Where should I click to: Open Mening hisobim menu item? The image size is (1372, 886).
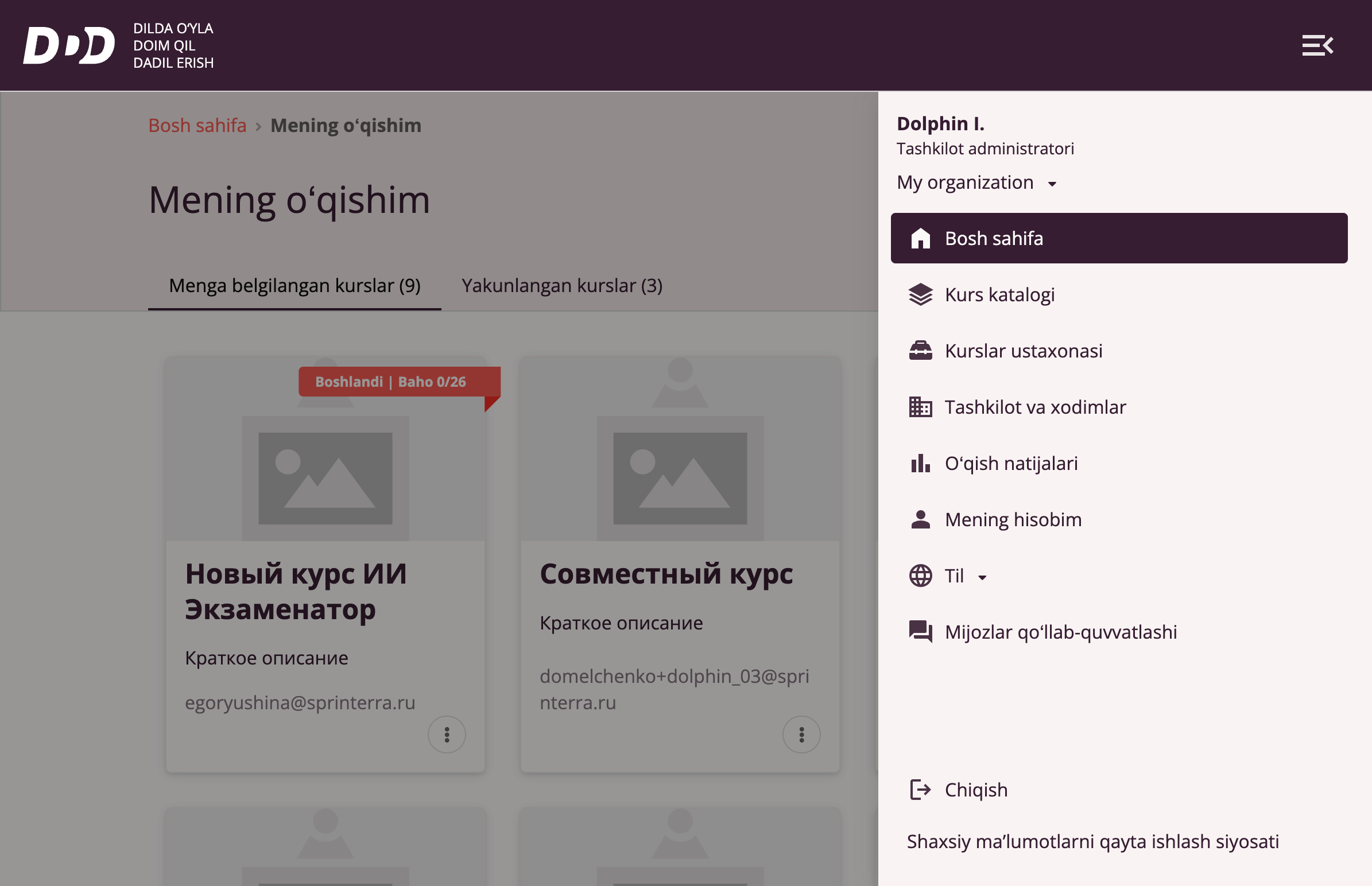[x=1119, y=519]
